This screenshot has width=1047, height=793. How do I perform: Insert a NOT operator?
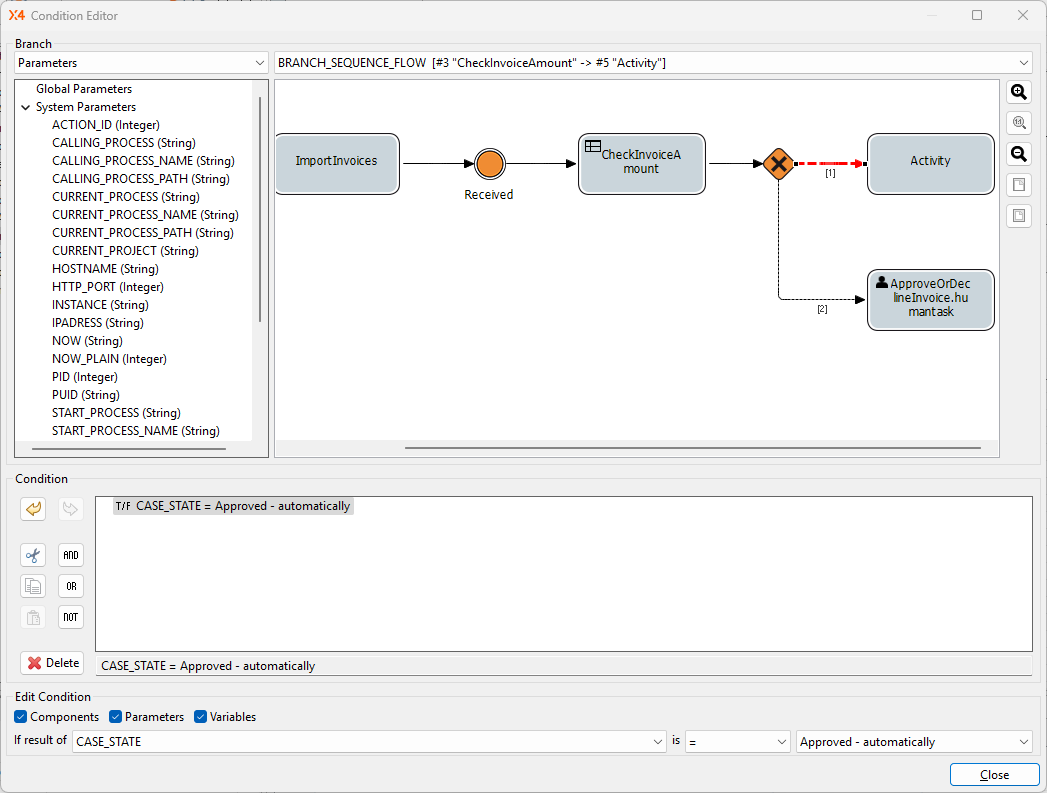coord(70,617)
